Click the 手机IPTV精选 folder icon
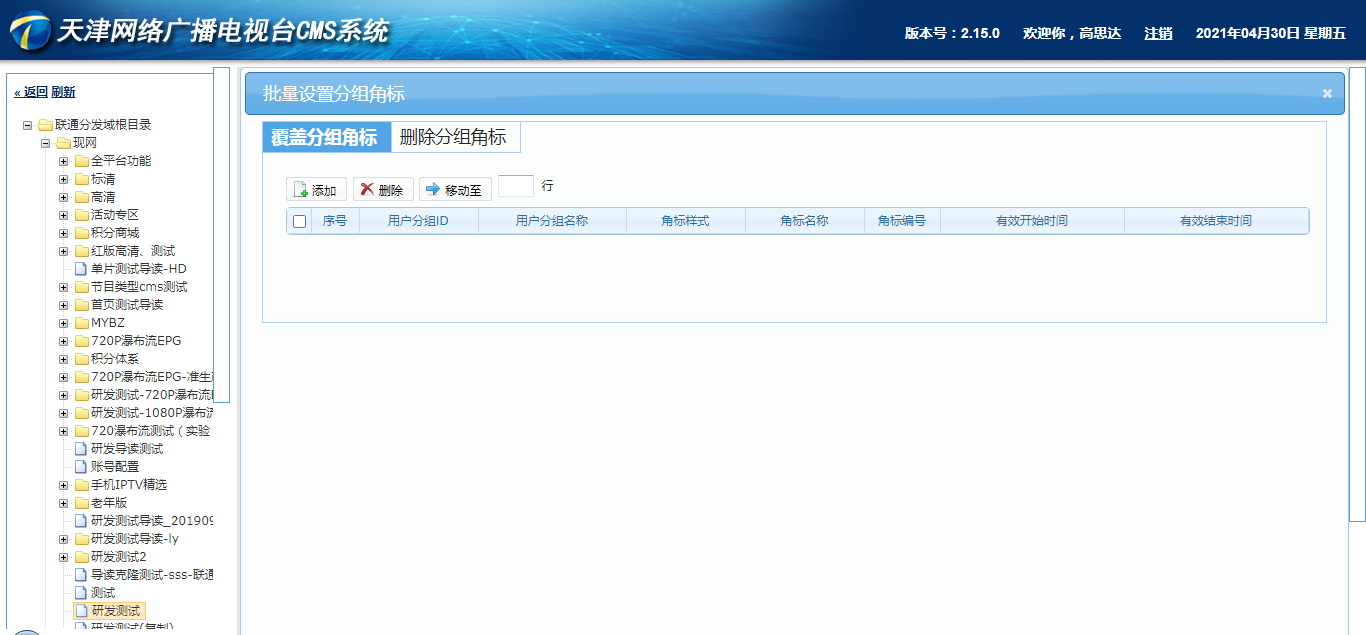This screenshot has height=635, width=1366. pos(81,485)
